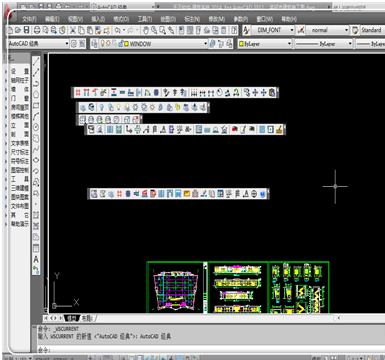Open the 格式(O) menu
The image size is (385, 360).
pyautogui.click(x=121, y=19)
